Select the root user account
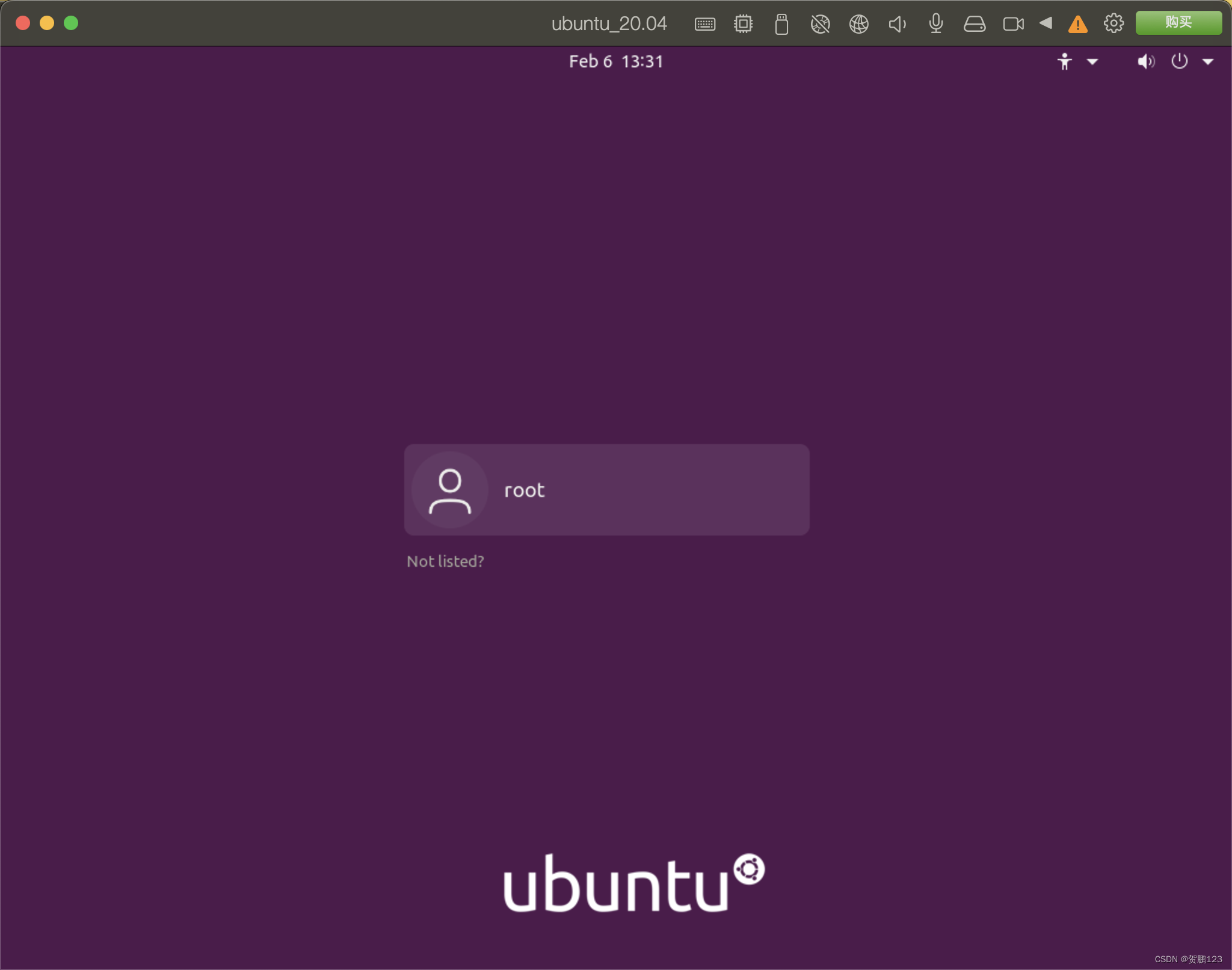Viewport: 1232px width, 970px height. (x=606, y=490)
